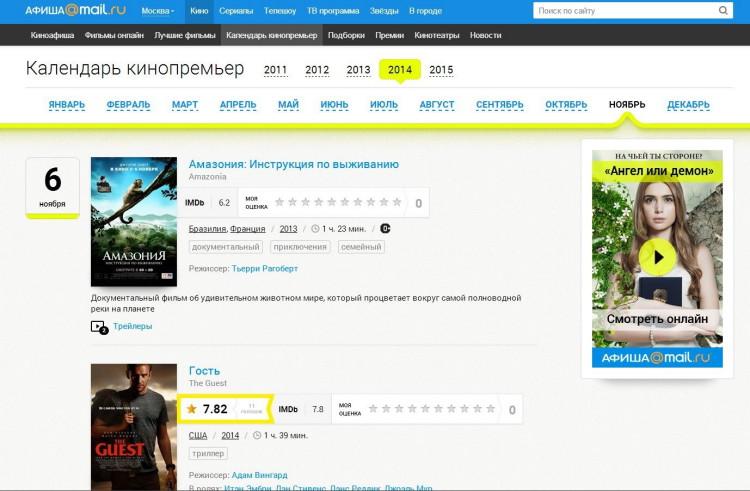Viewport: 750px width, 491px height.
Task: Give Гость a ten-star rating
Action: [x=490, y=409]
